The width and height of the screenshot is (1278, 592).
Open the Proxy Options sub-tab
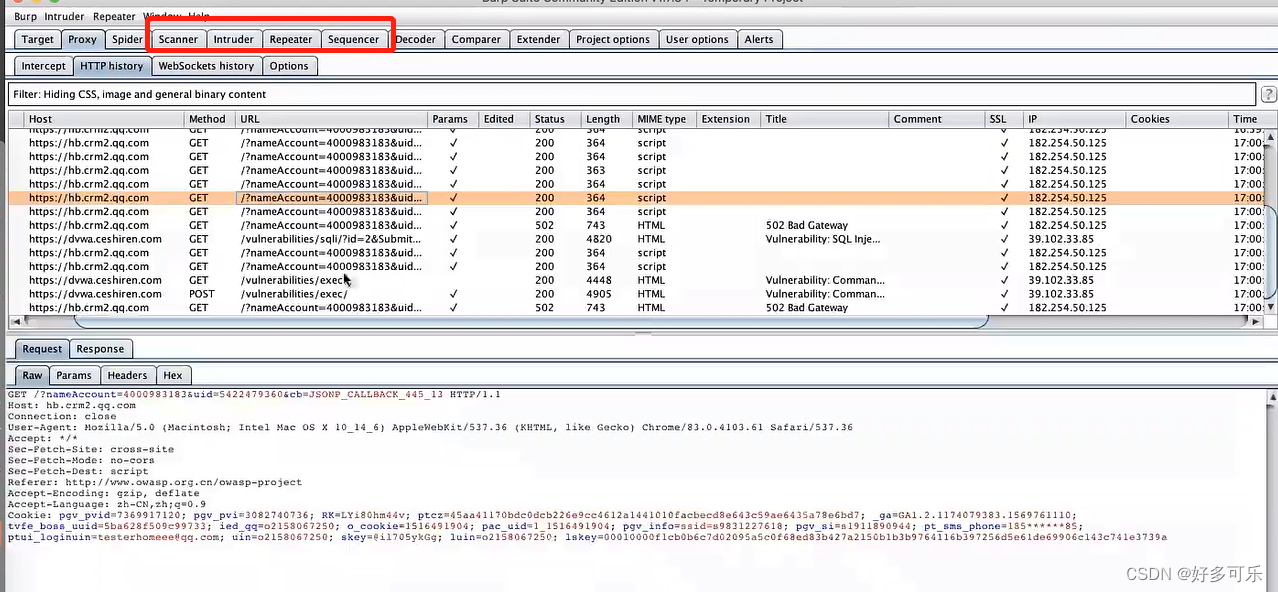[289, 65]
